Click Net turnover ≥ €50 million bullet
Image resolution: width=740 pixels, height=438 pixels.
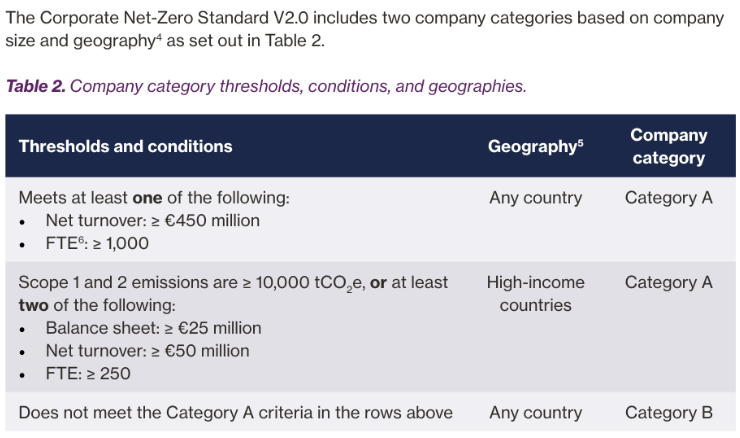147,351
